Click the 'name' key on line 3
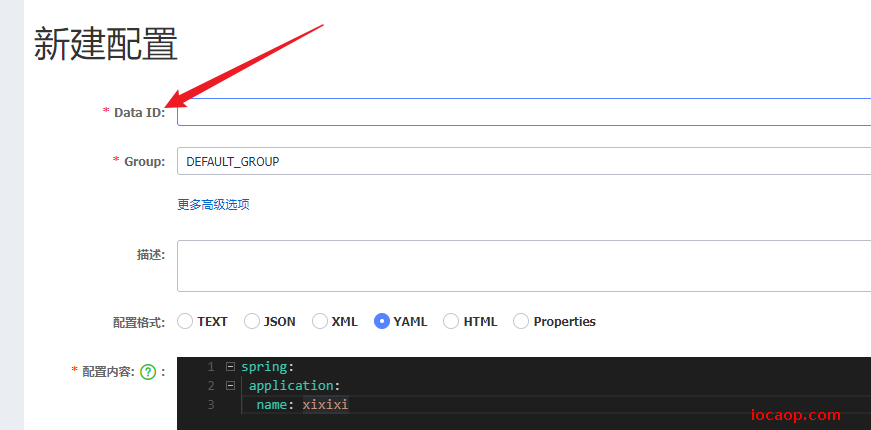Viewport: 871px width, 430px height. pos(271,404)
